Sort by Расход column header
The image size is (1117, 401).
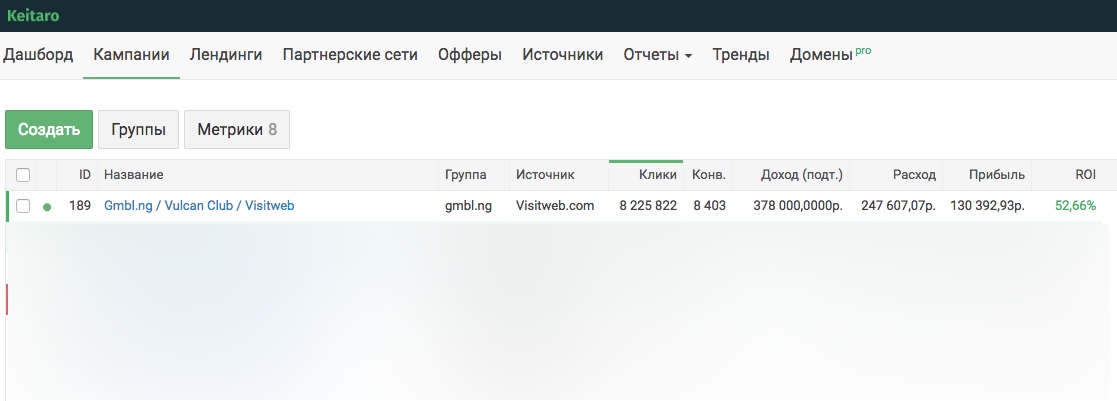pos(915,175)
